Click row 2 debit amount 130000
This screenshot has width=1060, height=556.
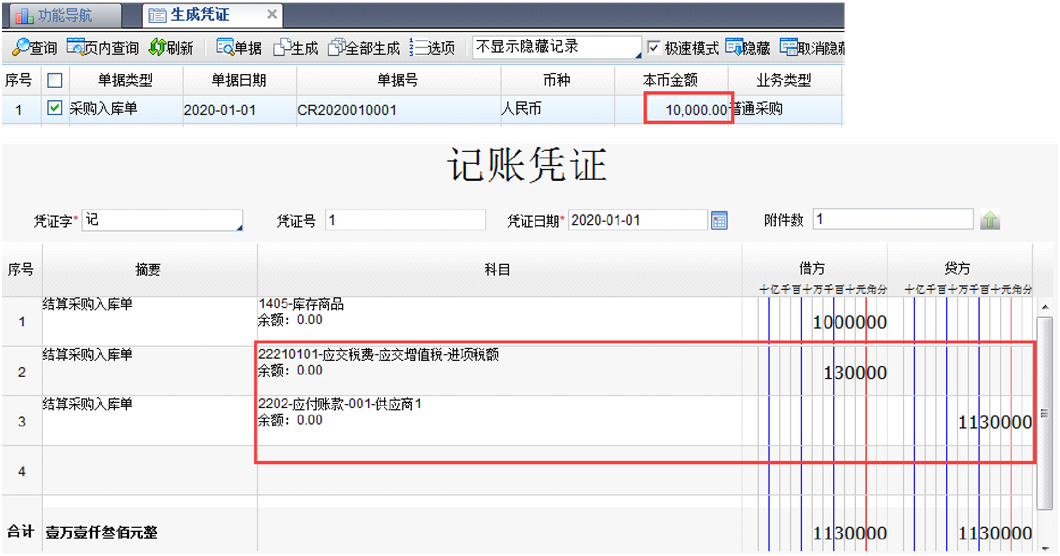[x=855, y=373]
